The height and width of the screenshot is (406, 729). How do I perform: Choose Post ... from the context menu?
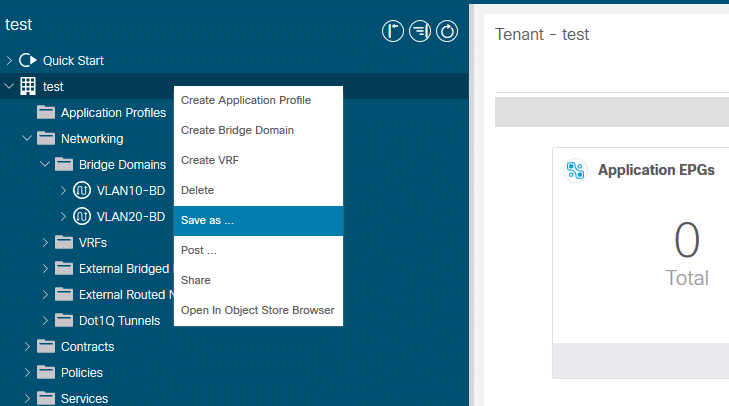pyautogui.click(x=258, y=250)
